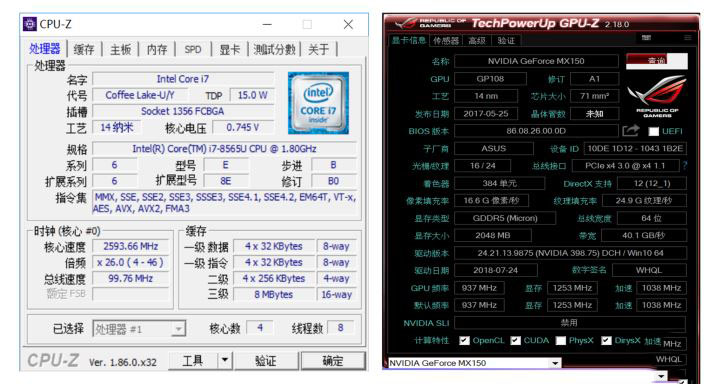Image resolution: width=720 pixels, height=384 pixels.
Task: Click the core voltage value 0.745 V
Action: [x=242, y=127]
